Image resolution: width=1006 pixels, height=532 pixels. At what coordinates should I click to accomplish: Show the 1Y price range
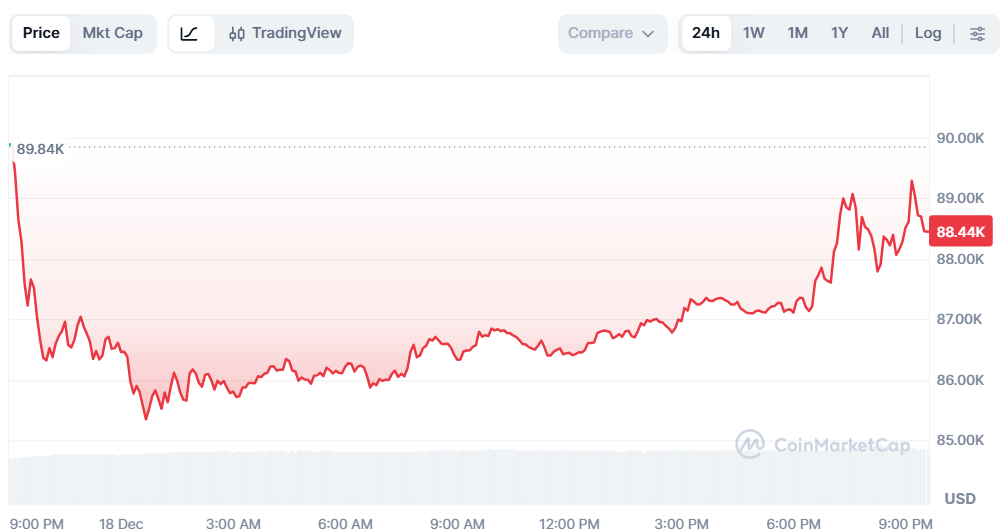point(839,33)
